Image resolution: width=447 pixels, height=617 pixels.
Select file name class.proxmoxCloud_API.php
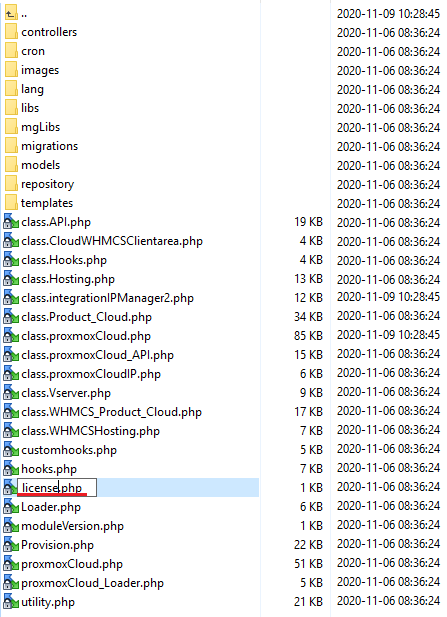98,355
